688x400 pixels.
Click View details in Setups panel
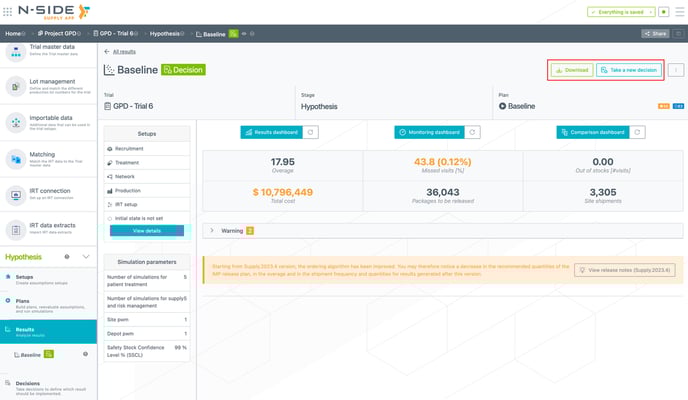[146, 230]
